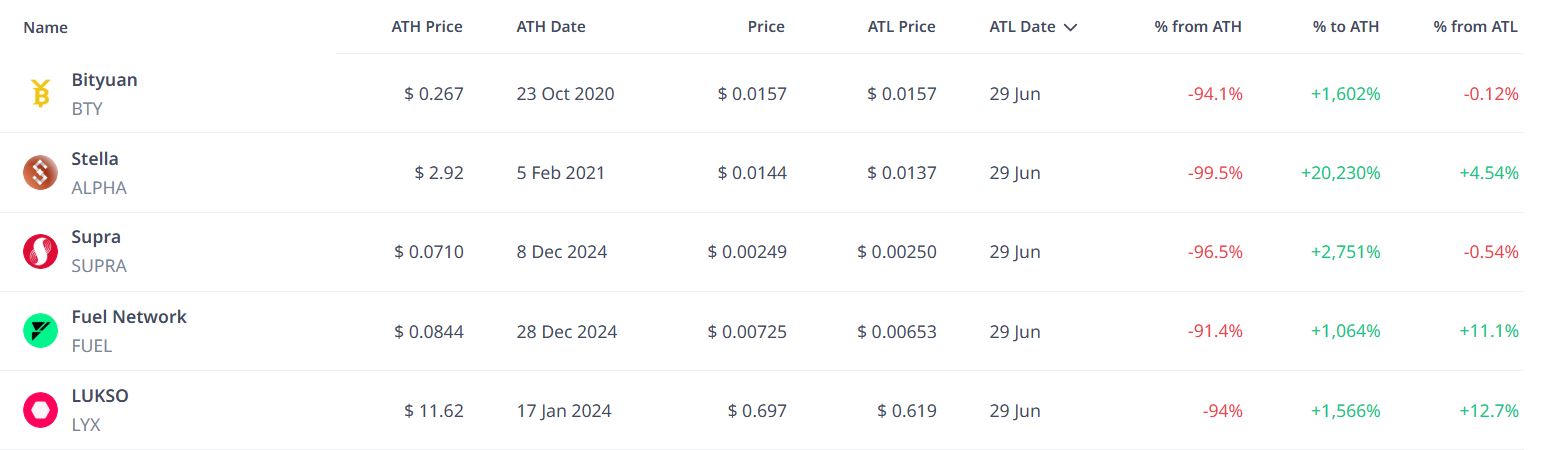Click the ATL Date sort arrow
The width and height of the screenshot is (1549, 450).
point(1070,28)
